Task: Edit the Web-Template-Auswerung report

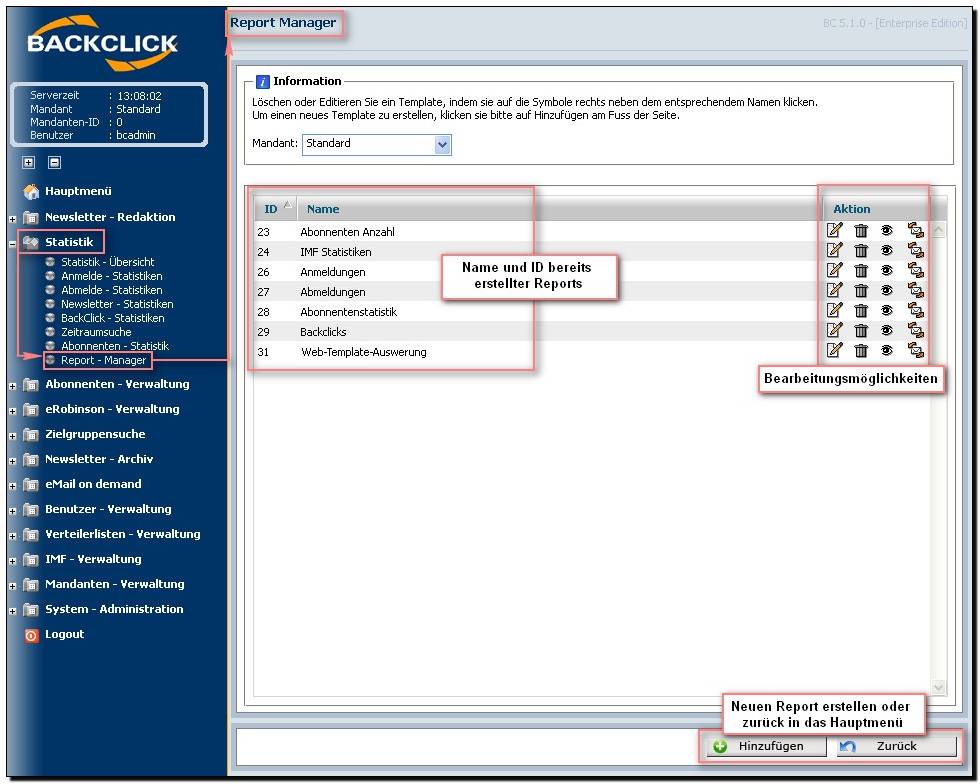Action: [834, 351]
